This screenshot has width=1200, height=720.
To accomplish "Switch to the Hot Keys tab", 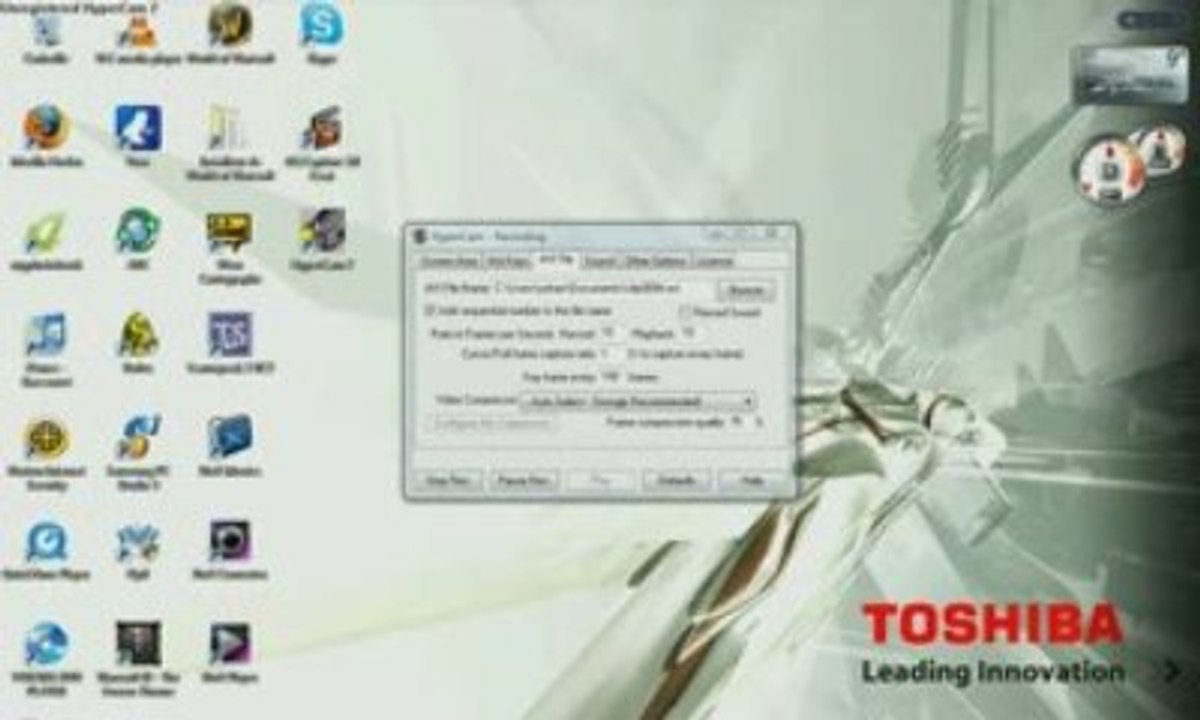I will (507, 261).
